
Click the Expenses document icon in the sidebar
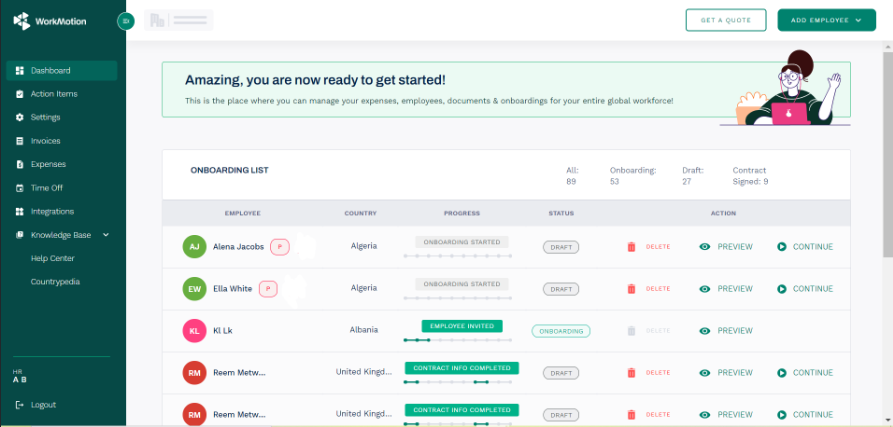20,164
